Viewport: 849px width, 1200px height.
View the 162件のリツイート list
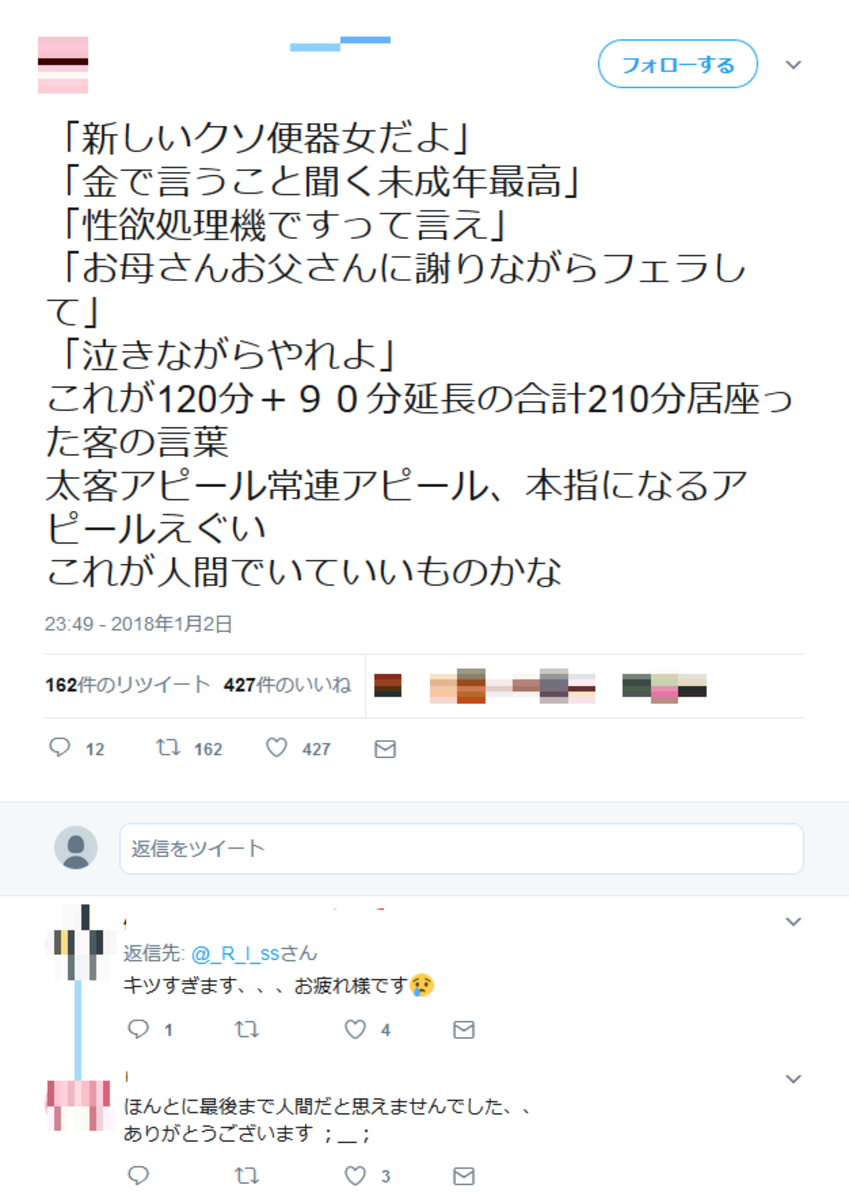click(x=128, y=685)
